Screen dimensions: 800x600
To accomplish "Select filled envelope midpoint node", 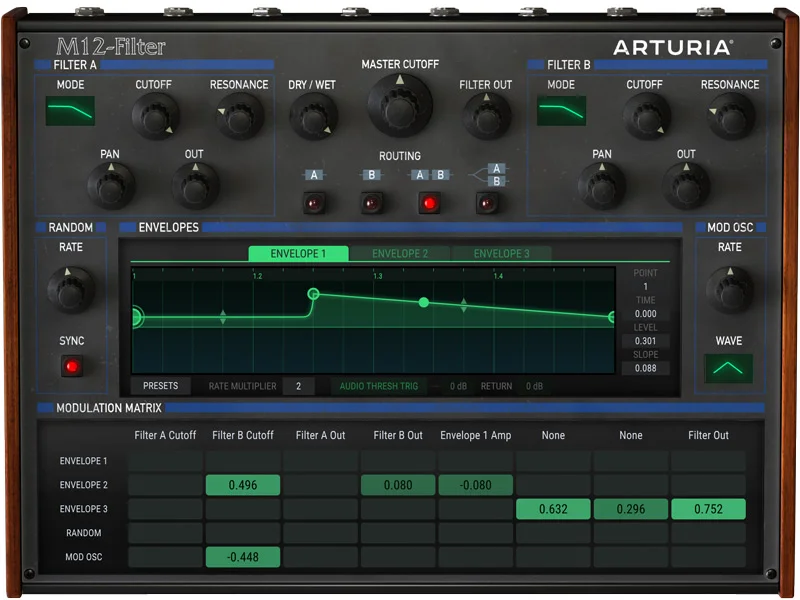I will (x=423, y=303).
